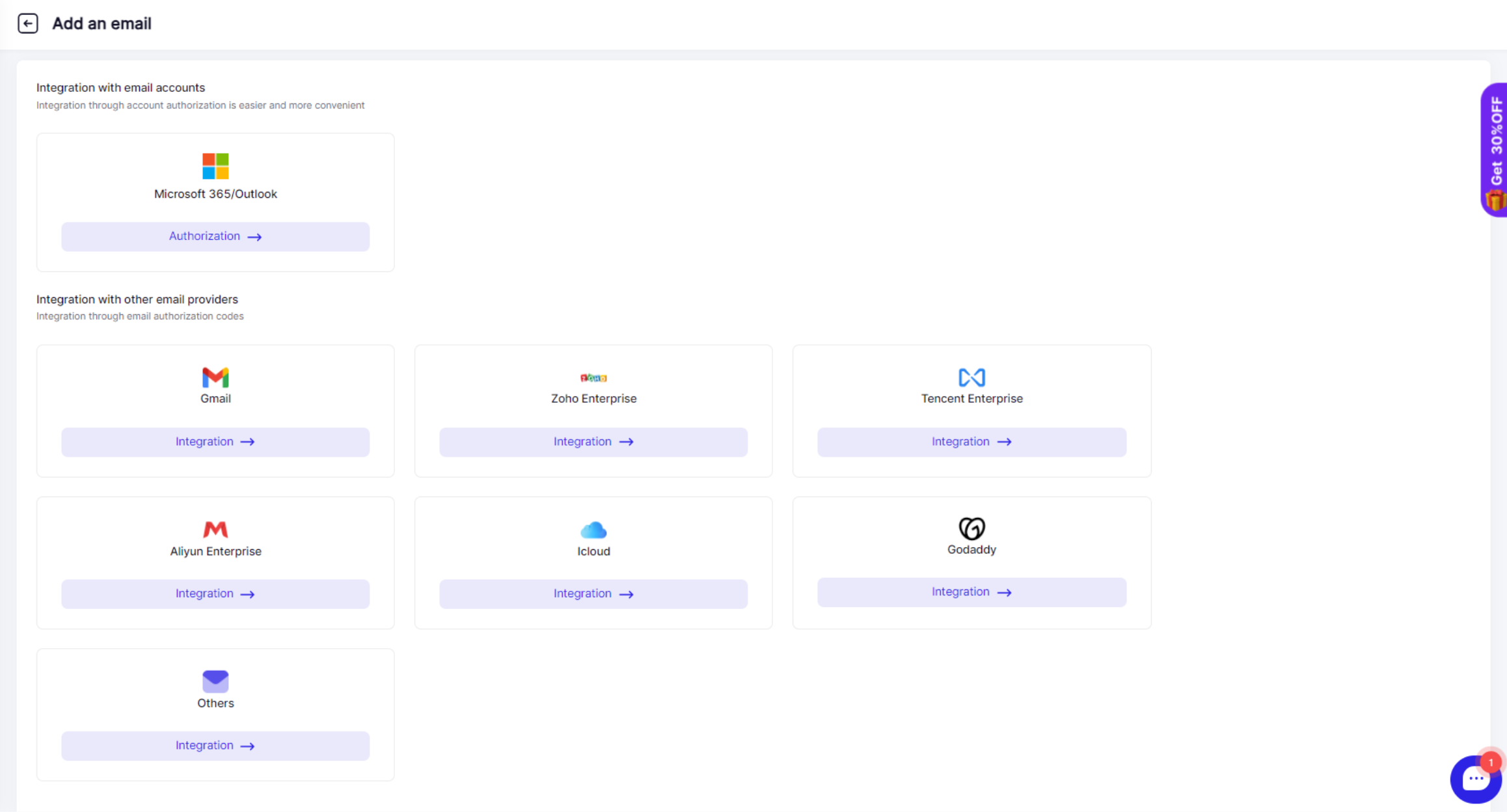Click the 'Aliyun Enterprise' label
Viewport: 1507px width, 812px height.
pos(215,551)
